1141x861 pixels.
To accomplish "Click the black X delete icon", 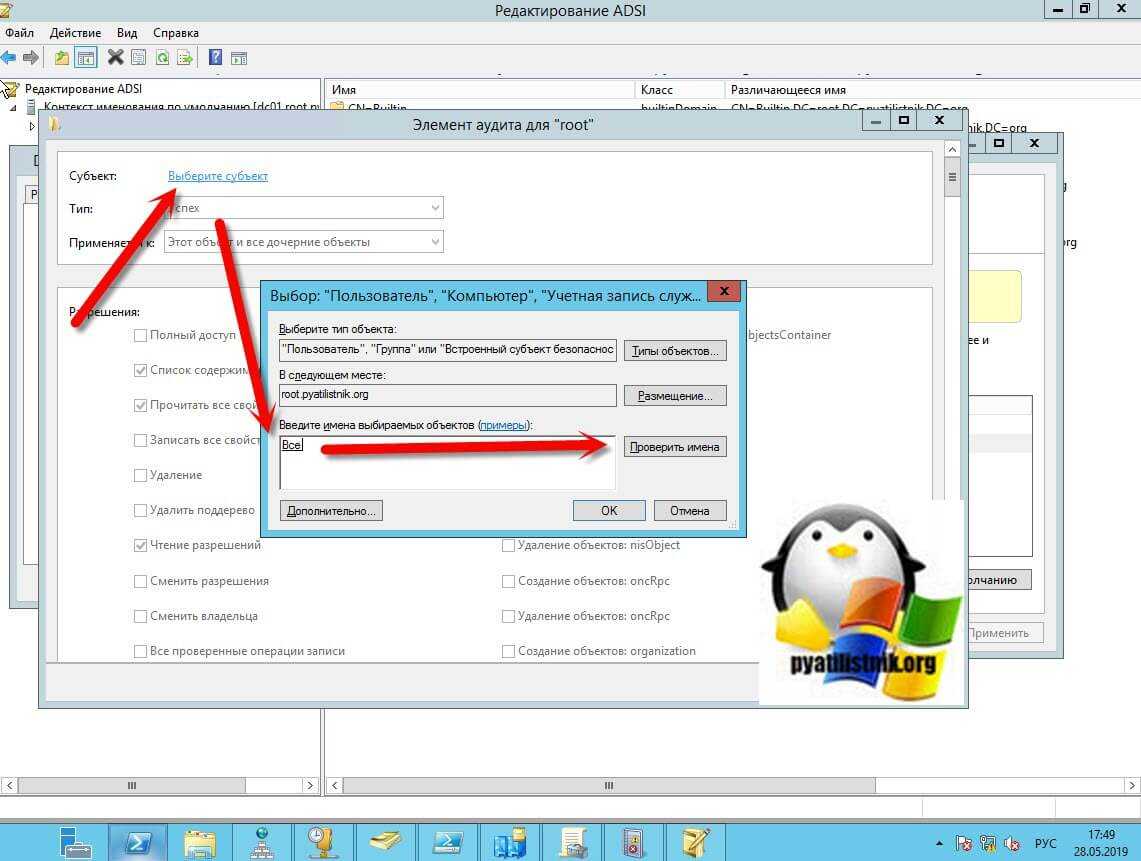I will [x=115, y=58].
